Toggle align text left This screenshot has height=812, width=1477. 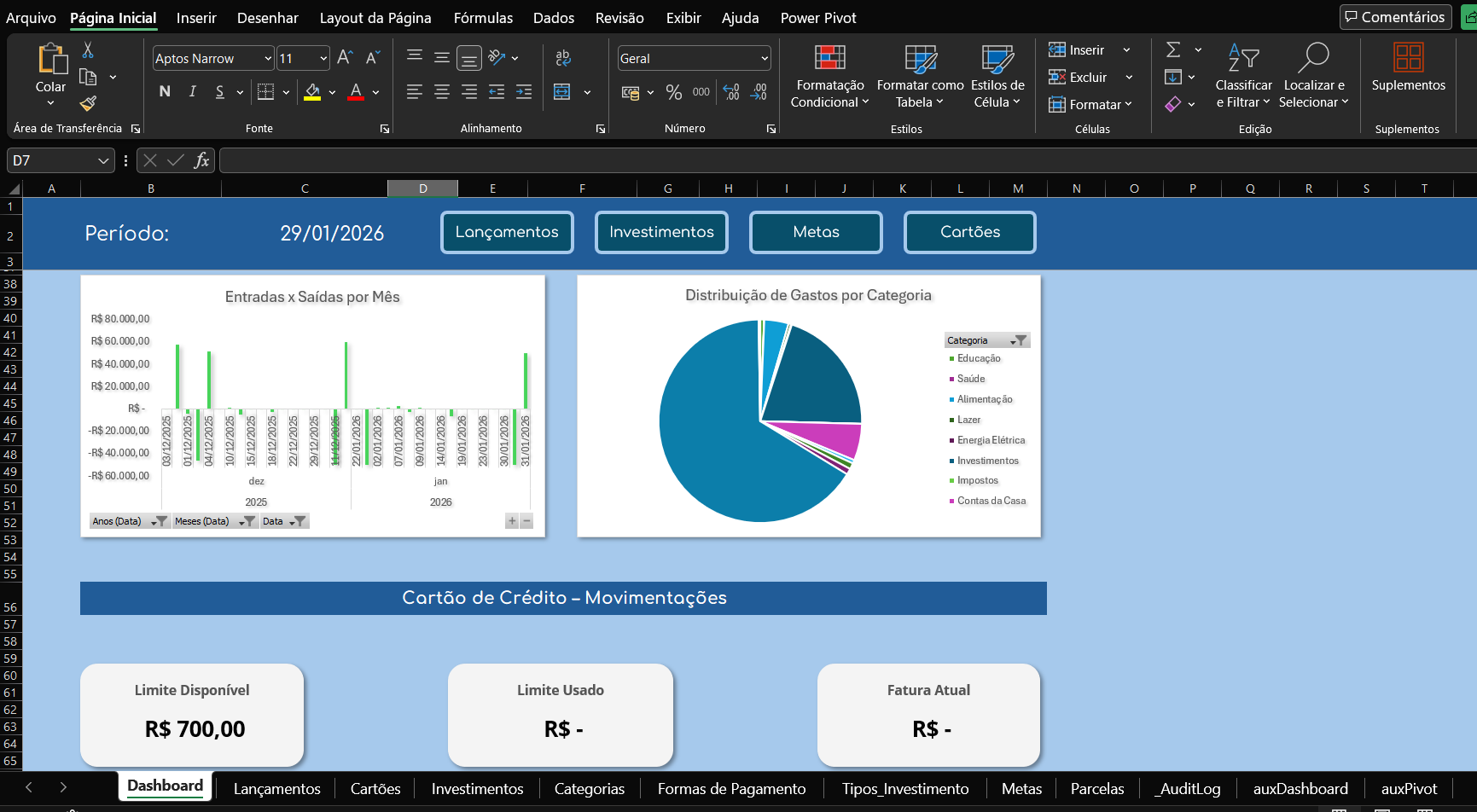415,92
